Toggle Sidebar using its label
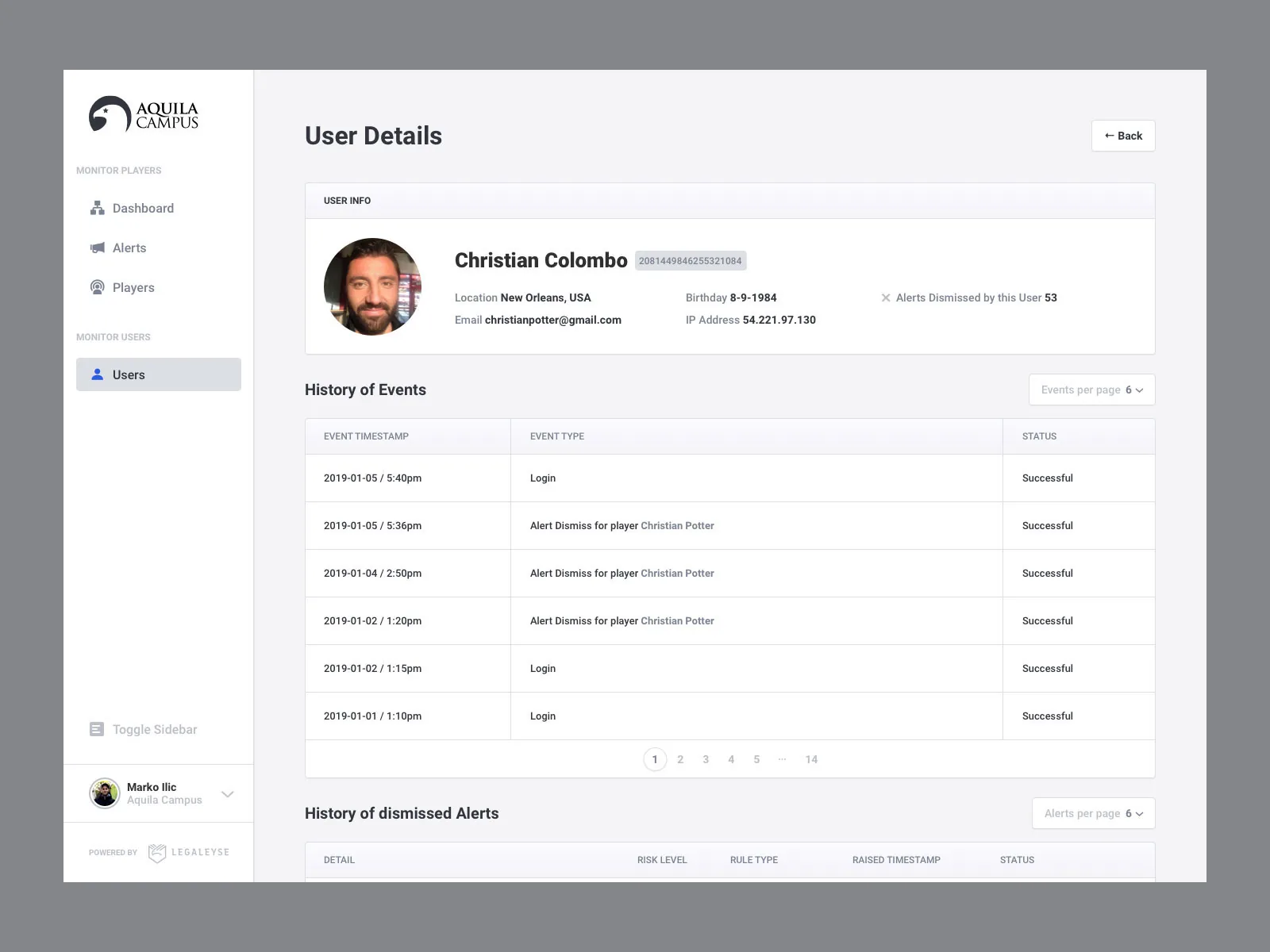The width and height of the screenshot is (1270, 952). point(155,729)
